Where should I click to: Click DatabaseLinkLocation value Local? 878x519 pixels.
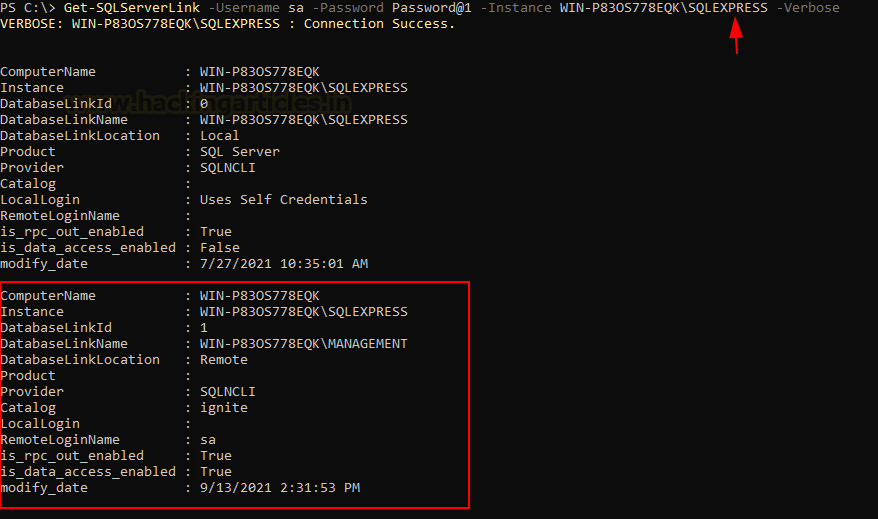click(x=220, y=135)
